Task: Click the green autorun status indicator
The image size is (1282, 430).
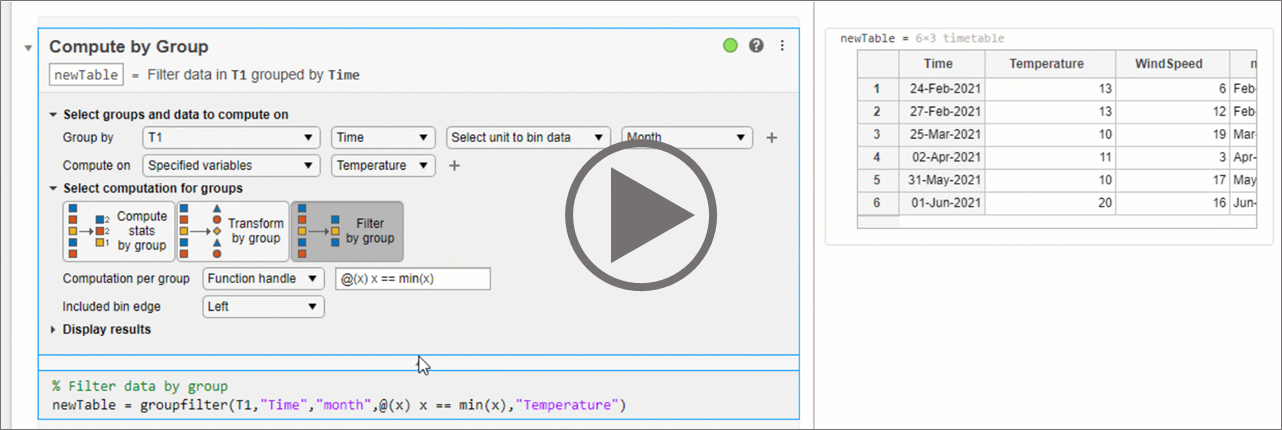Action: [731, 46]
